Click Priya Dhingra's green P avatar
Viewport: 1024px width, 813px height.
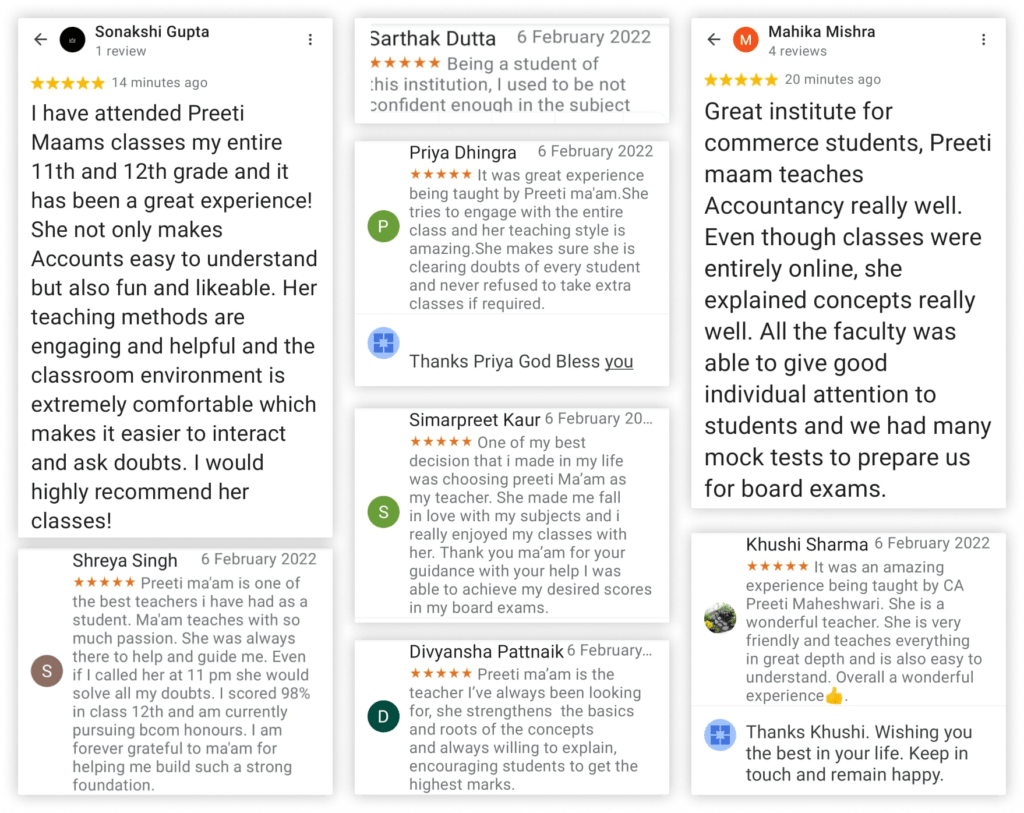383,227
